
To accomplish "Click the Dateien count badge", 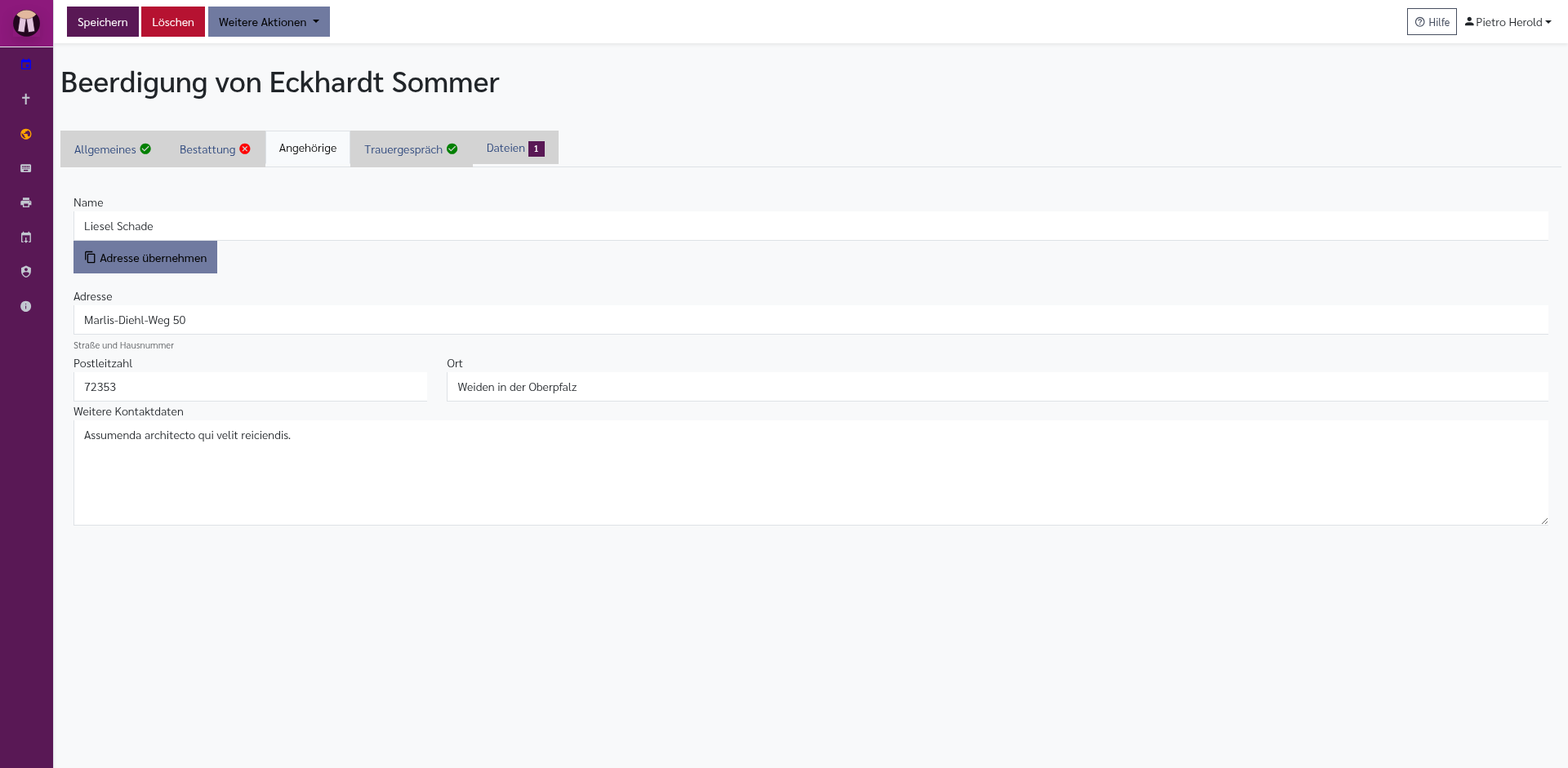I will click(x=537, y=149).
